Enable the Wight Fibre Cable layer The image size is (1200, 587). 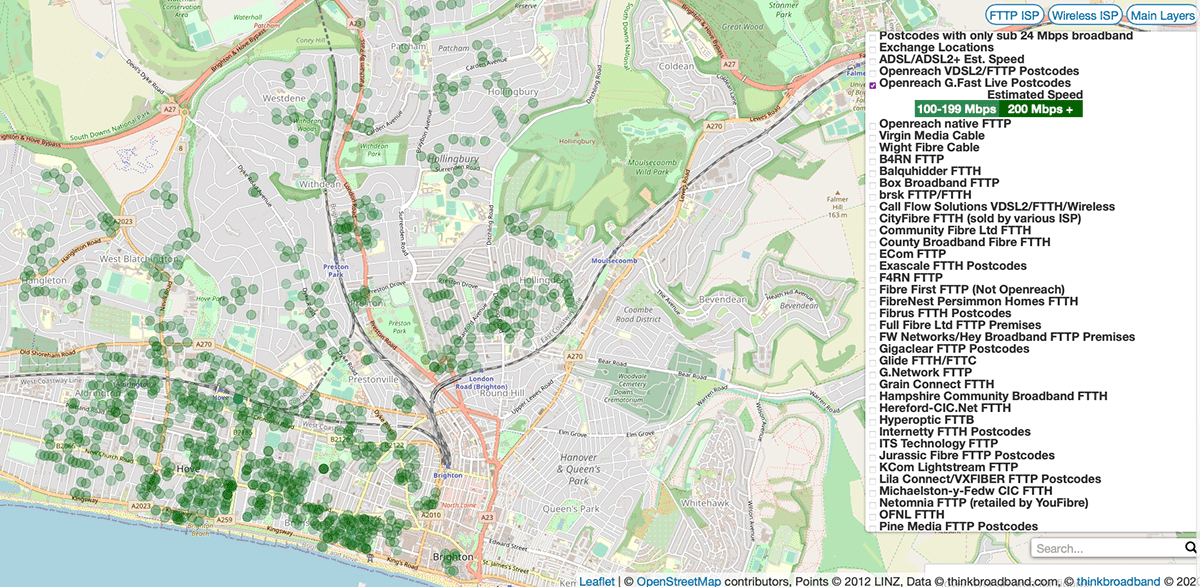(x=873, y=148)
